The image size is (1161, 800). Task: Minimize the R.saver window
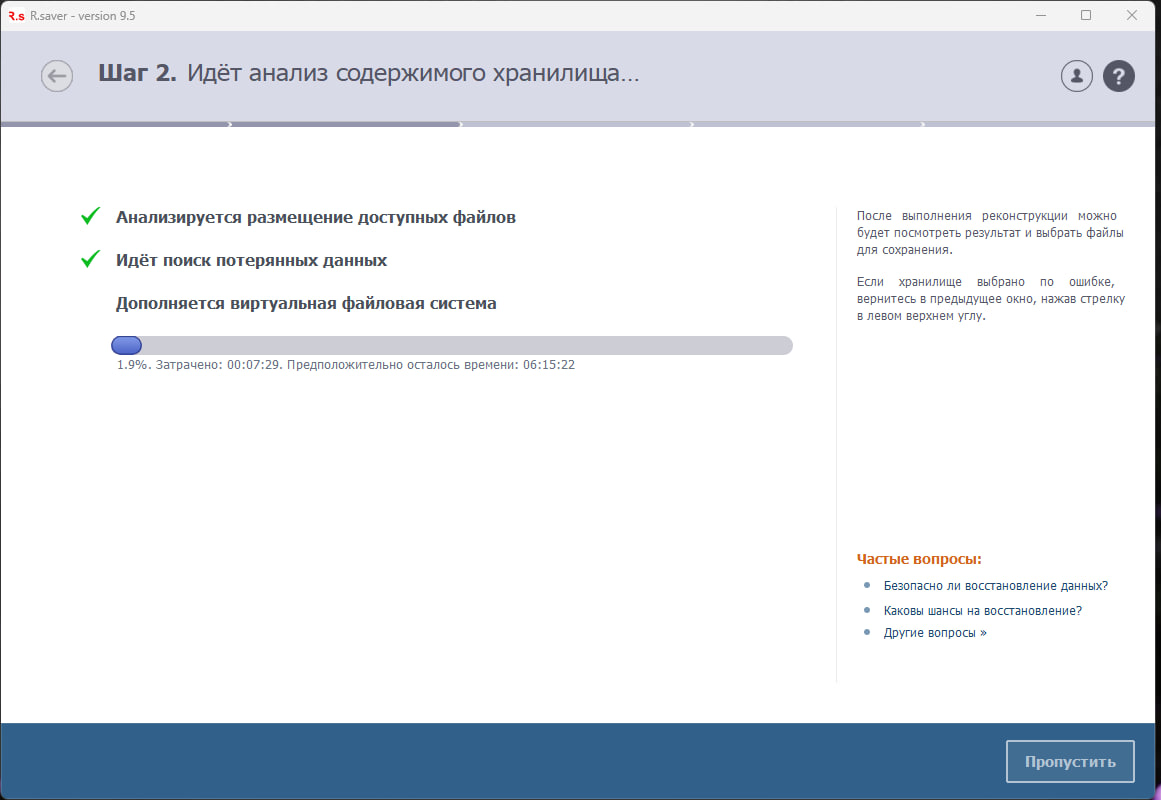click(1039, 15)
